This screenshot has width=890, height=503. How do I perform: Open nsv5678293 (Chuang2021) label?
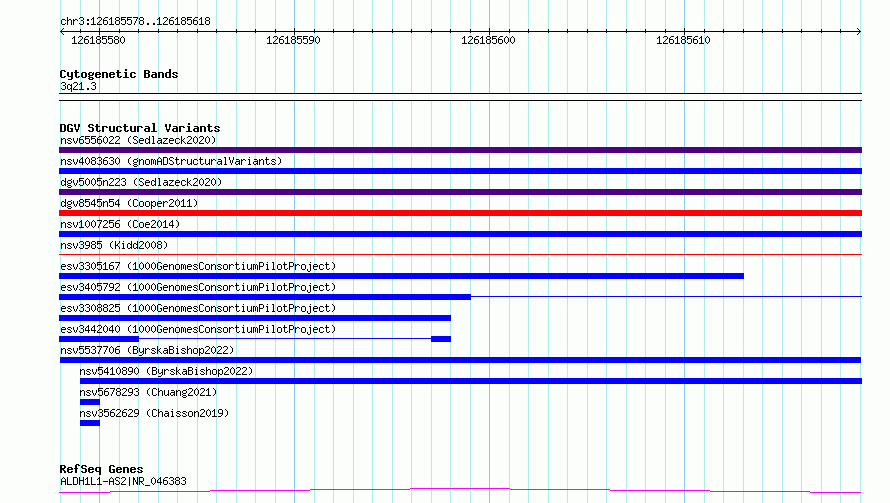148,392
